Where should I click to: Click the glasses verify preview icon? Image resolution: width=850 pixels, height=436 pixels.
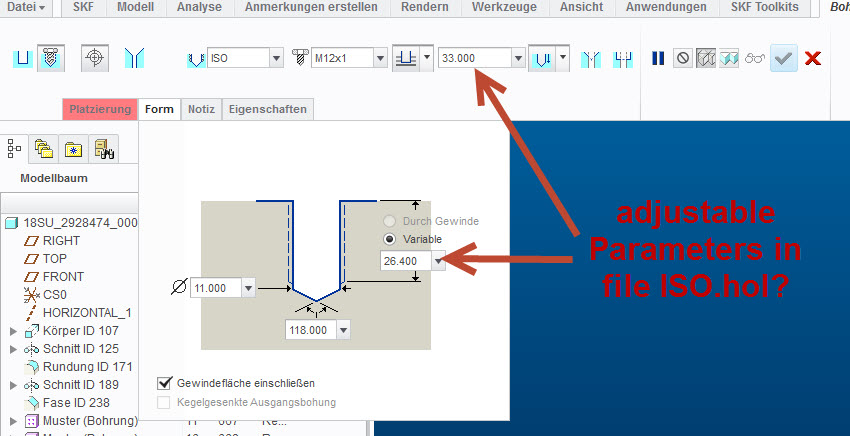755,58
